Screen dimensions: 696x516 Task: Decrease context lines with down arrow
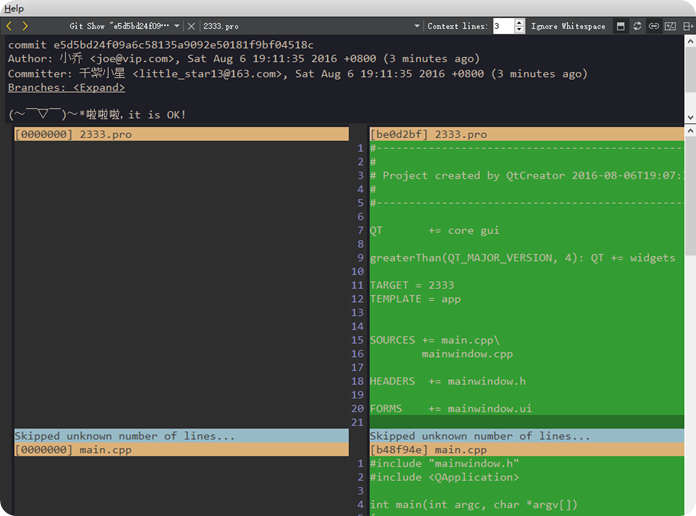(x=519, y=30)
